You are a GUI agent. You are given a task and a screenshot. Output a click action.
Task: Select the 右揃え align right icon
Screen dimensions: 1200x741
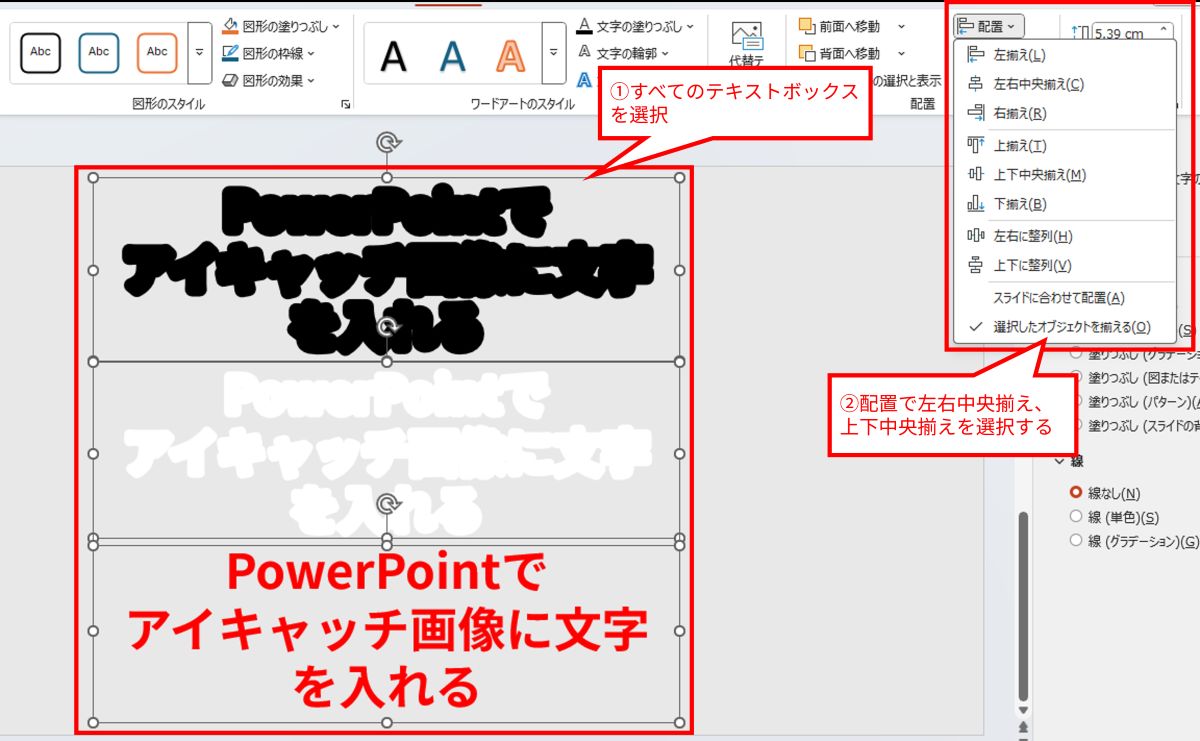pyautogui.click(x=976, y=114)
